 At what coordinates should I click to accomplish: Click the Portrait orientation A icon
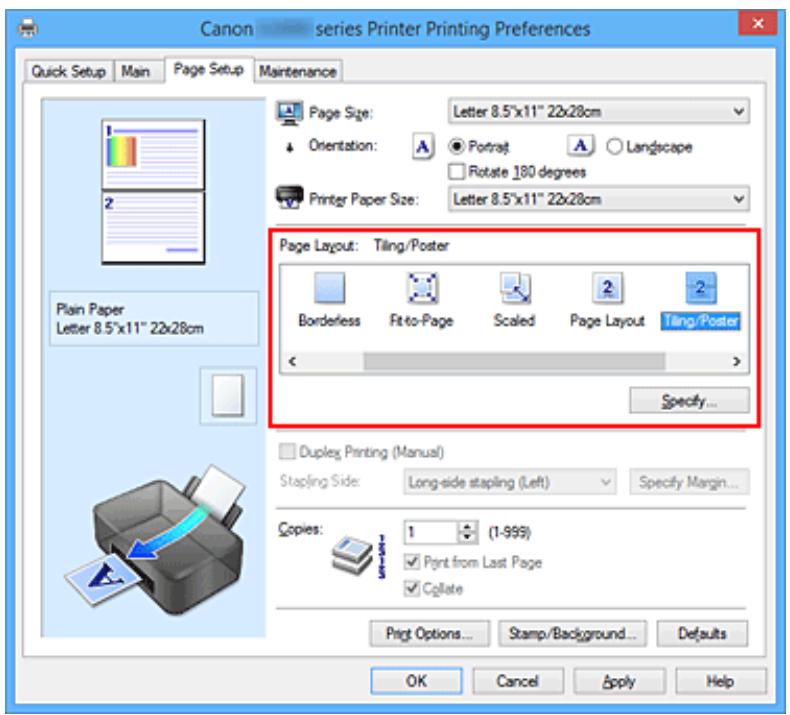coord(424,144)
